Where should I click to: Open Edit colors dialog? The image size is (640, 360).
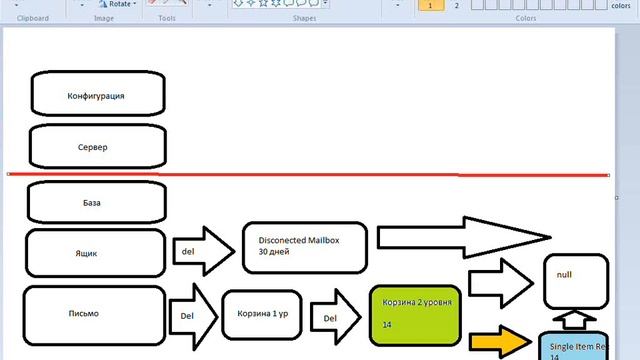pyautogui.click(x=620, y=5)
